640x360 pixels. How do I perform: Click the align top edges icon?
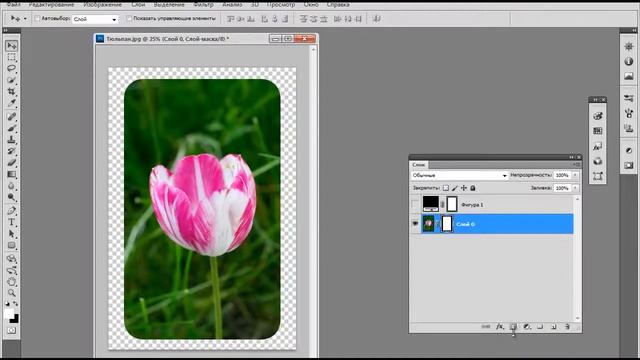pos(230,18)
